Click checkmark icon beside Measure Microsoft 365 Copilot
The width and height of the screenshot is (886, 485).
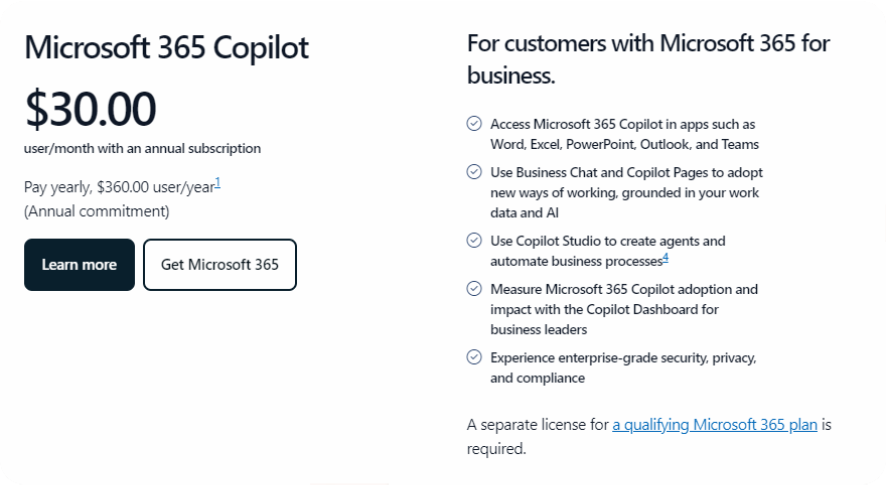[x=474, y=288]
